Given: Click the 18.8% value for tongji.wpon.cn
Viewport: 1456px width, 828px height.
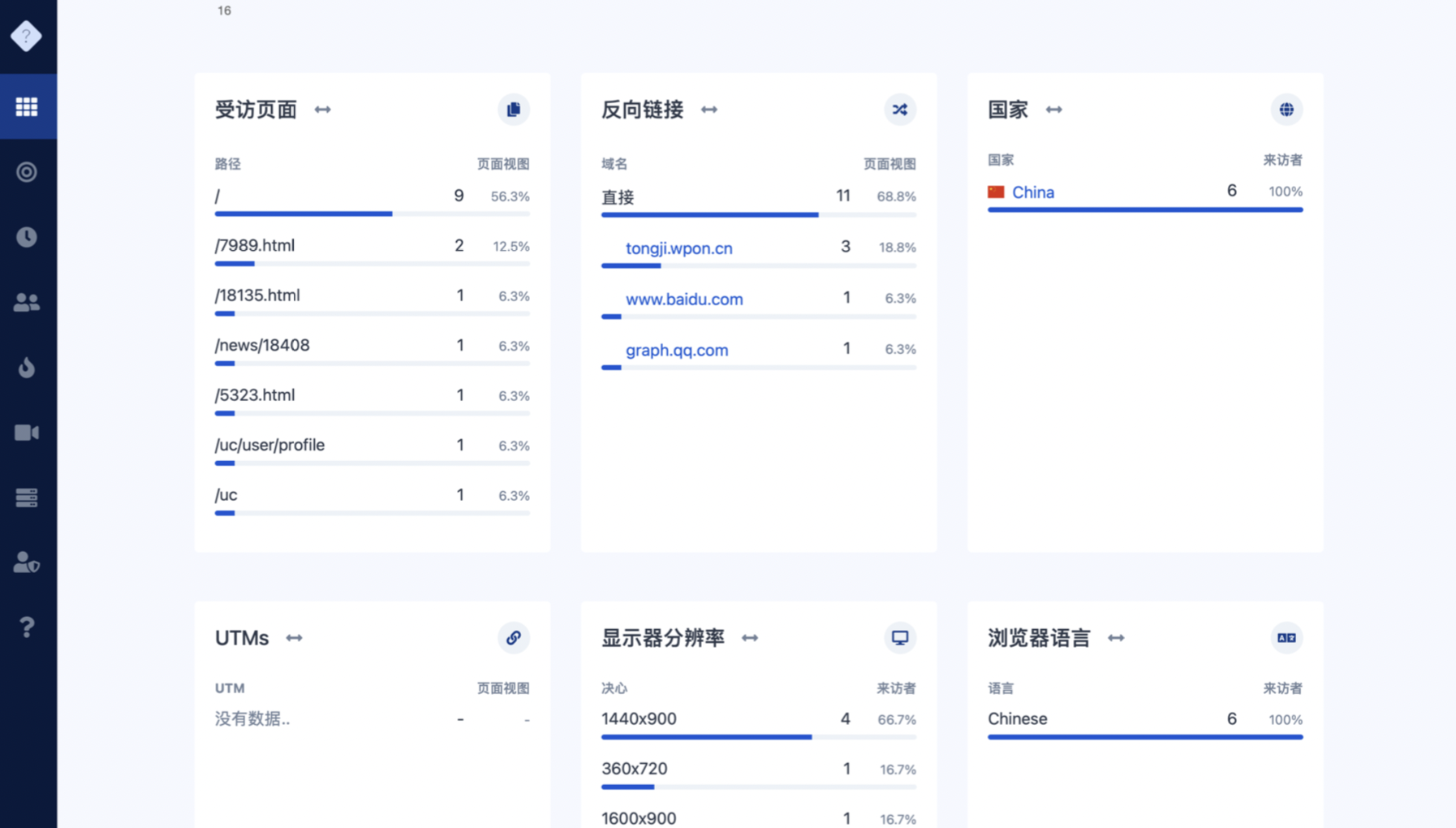Looking at the screenshot, I should (x=898, y=248).
